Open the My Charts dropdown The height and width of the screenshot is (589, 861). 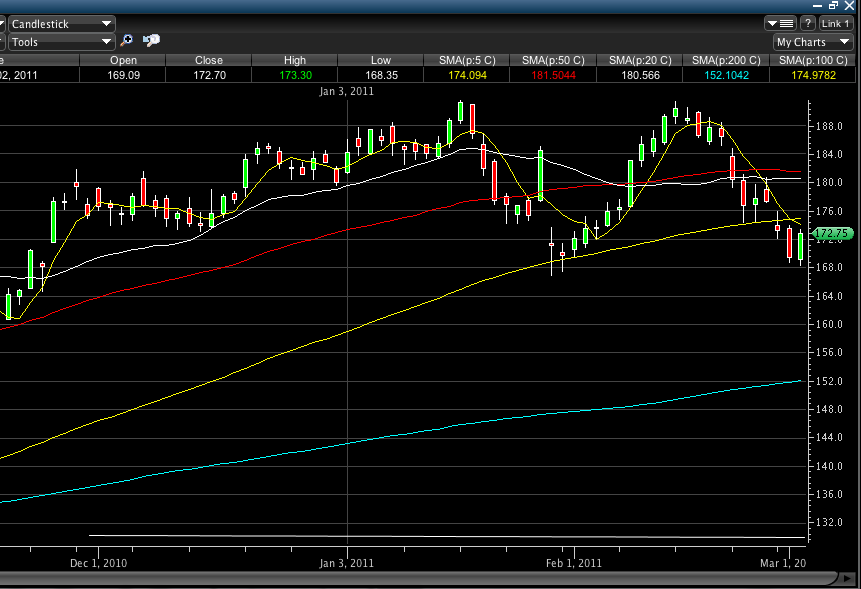(x=813, y=42)
